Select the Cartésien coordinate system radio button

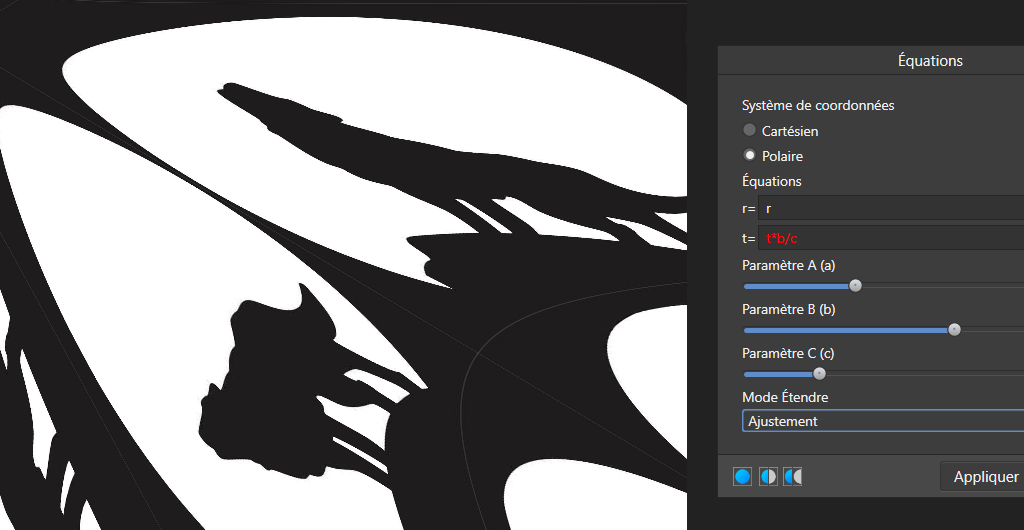pos(750,130)
